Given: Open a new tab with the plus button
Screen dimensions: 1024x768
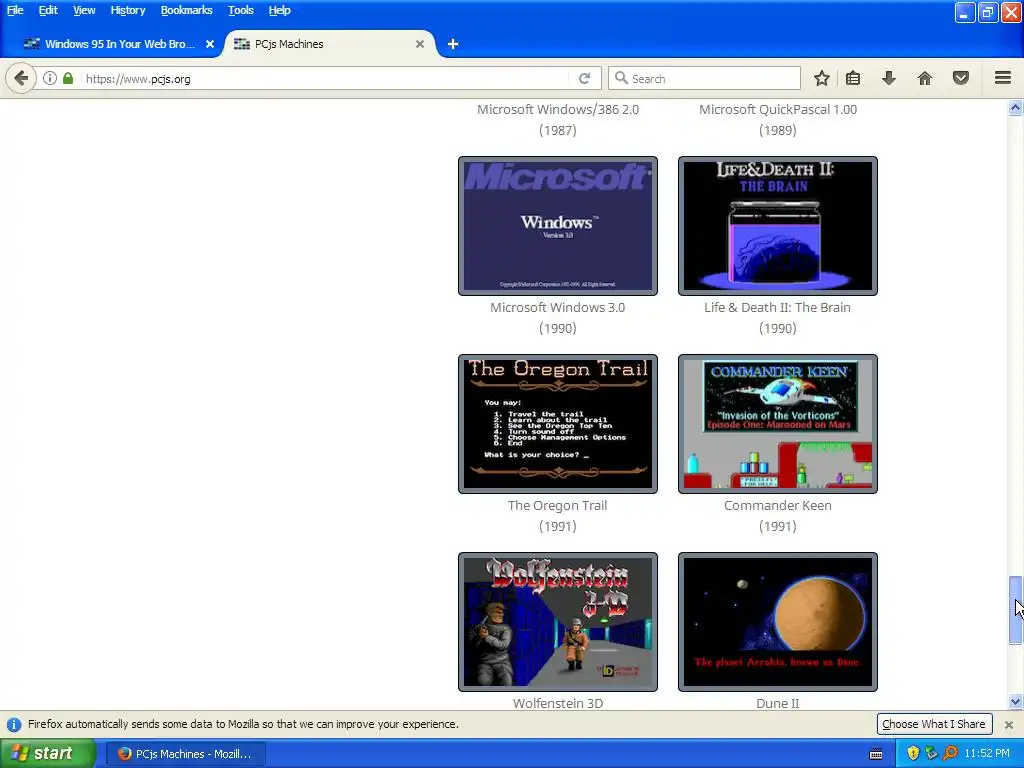Looking at the screenshot, I should [x=453, y=44].
